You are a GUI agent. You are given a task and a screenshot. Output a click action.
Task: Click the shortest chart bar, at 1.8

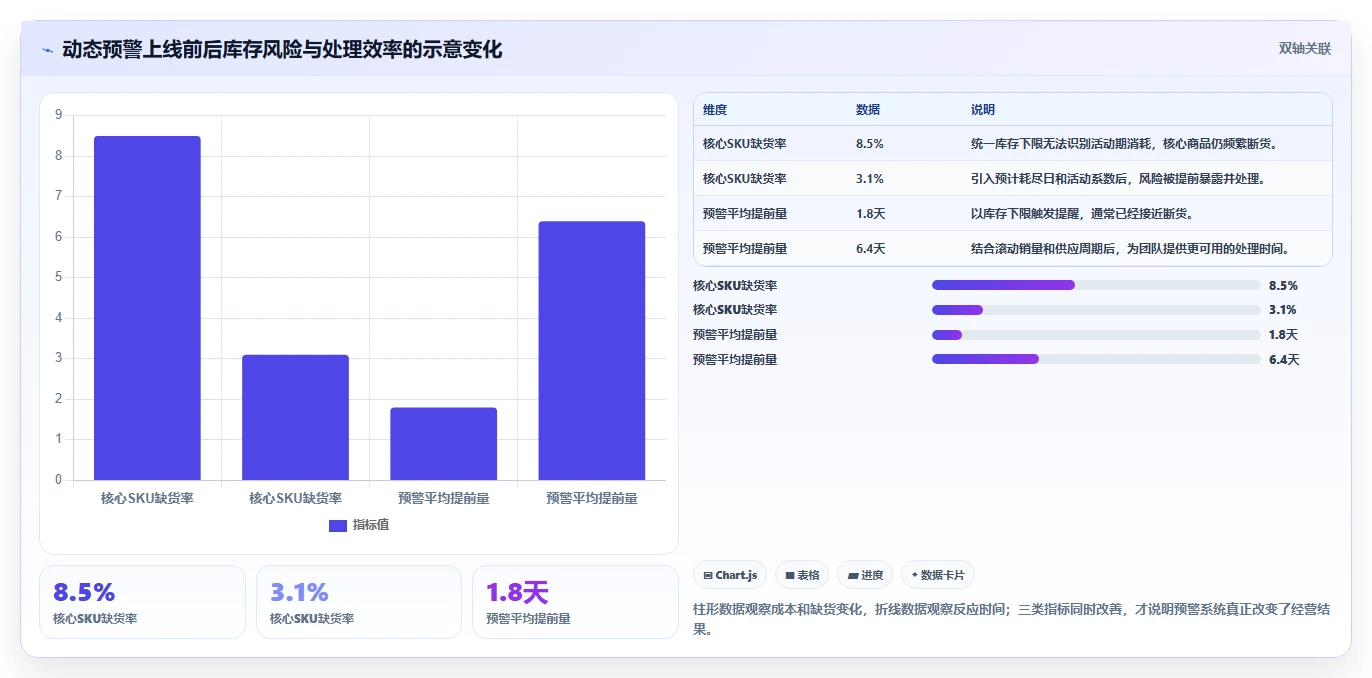(443, 444)
